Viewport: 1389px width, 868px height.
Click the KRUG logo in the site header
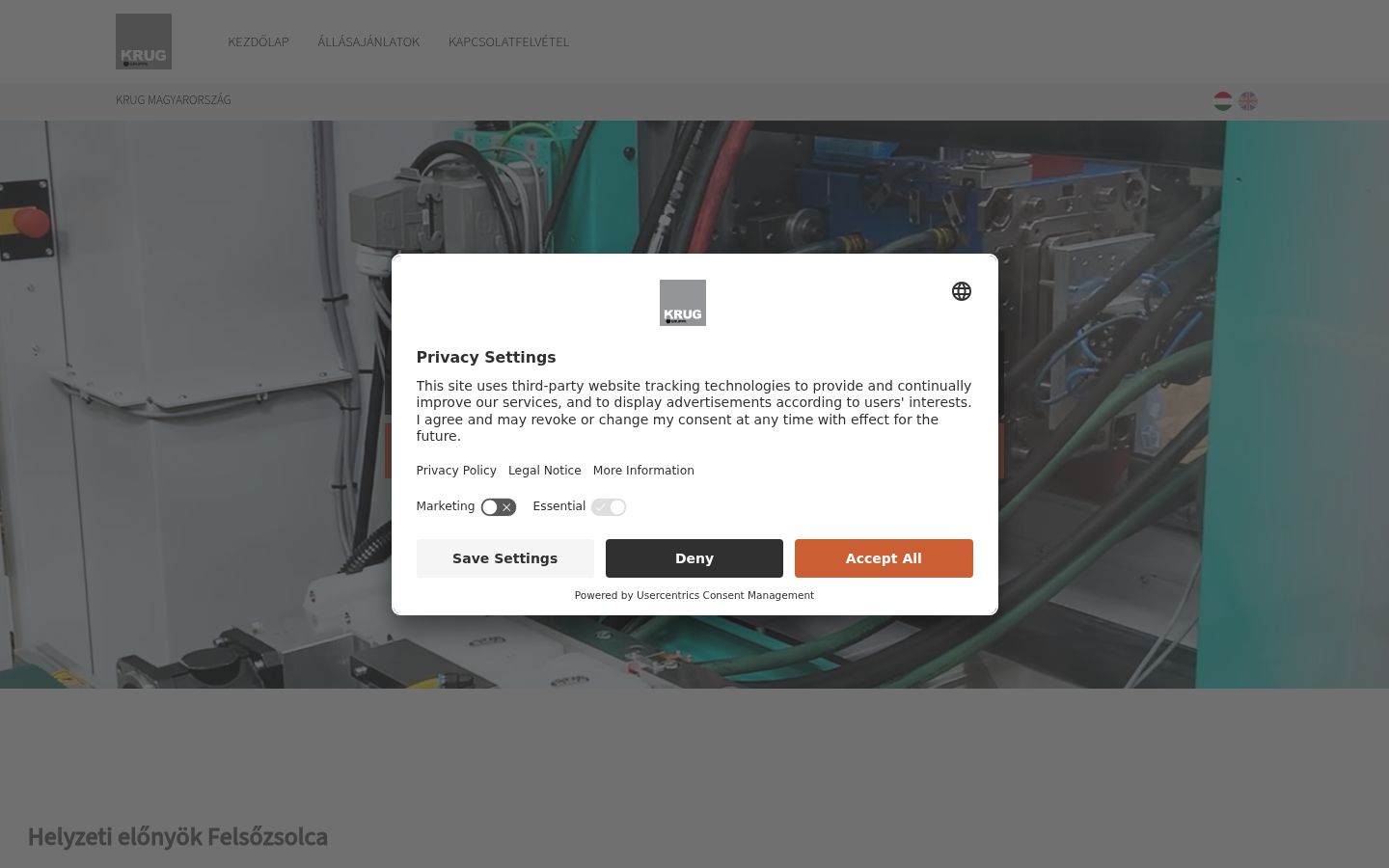(144, 41)
